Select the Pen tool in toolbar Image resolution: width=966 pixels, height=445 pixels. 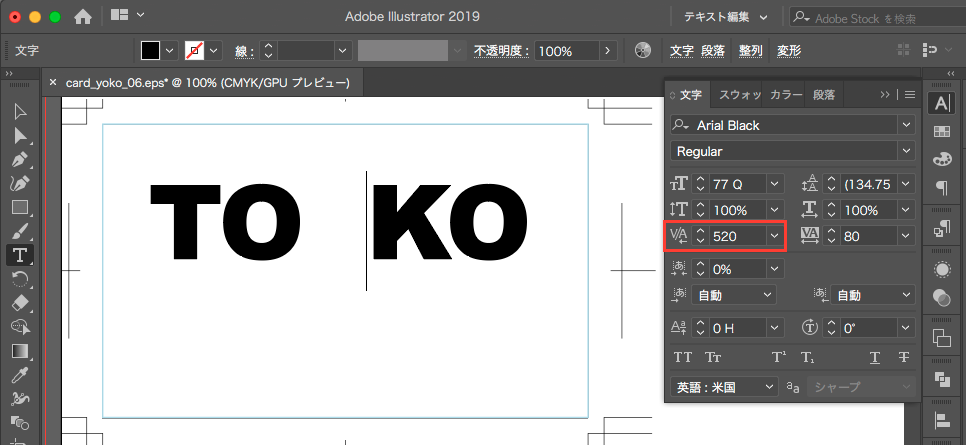pyautogui.click(x=19, y=159)
